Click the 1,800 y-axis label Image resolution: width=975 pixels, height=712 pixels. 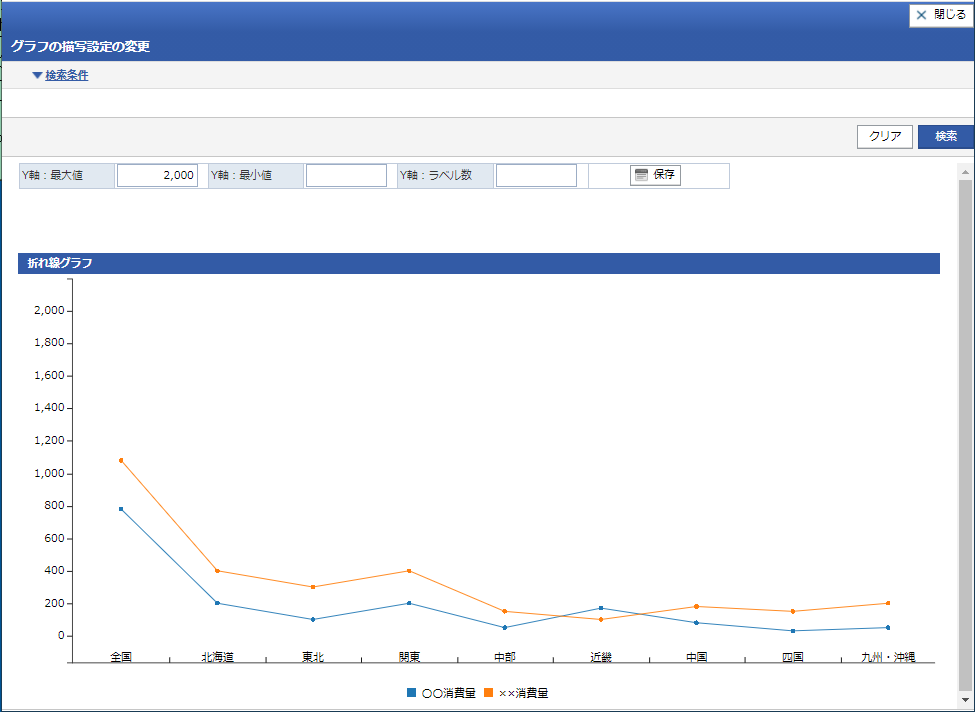click(49, 343)
